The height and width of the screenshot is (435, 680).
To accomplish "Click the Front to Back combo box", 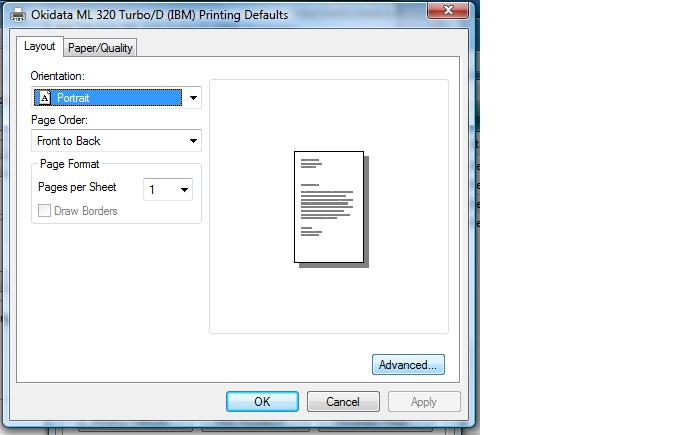I will coord(108,141).
